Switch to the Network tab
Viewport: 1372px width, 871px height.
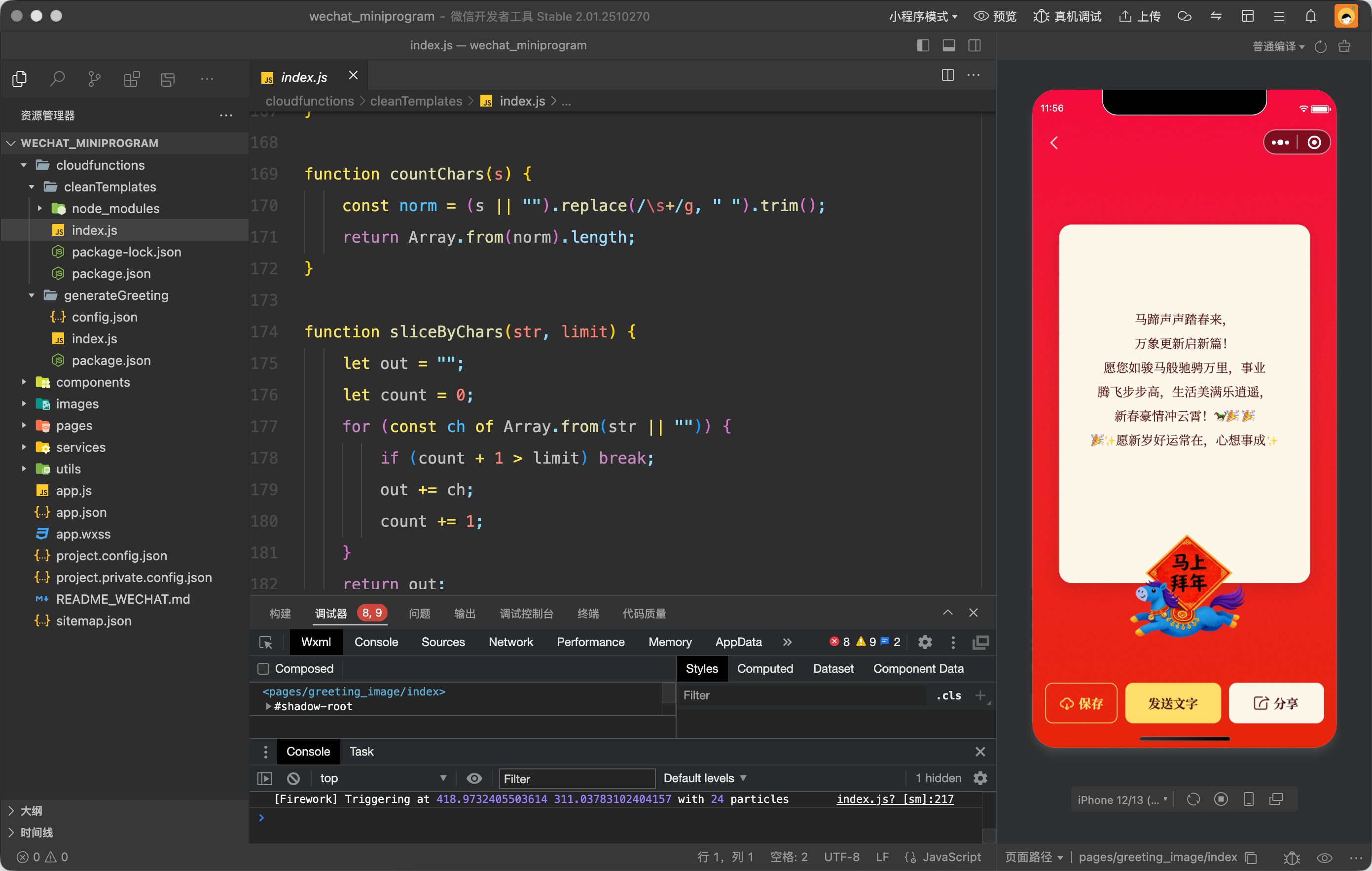(510, 643)
